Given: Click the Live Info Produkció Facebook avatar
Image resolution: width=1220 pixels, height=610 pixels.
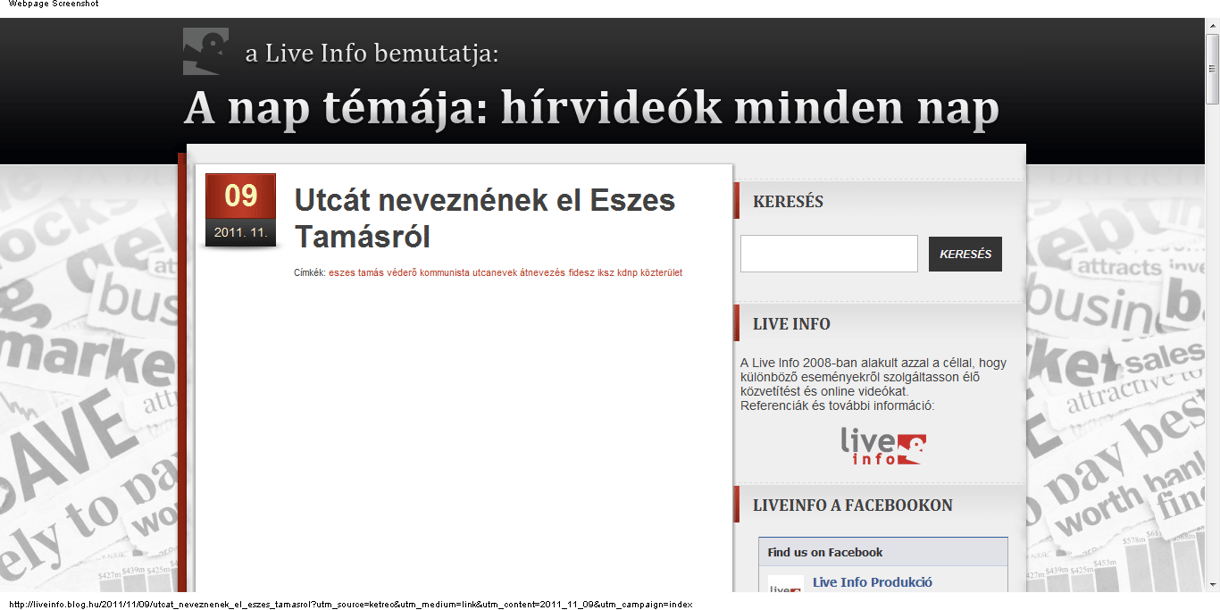Looking at the screenshot, I should 786,583.
